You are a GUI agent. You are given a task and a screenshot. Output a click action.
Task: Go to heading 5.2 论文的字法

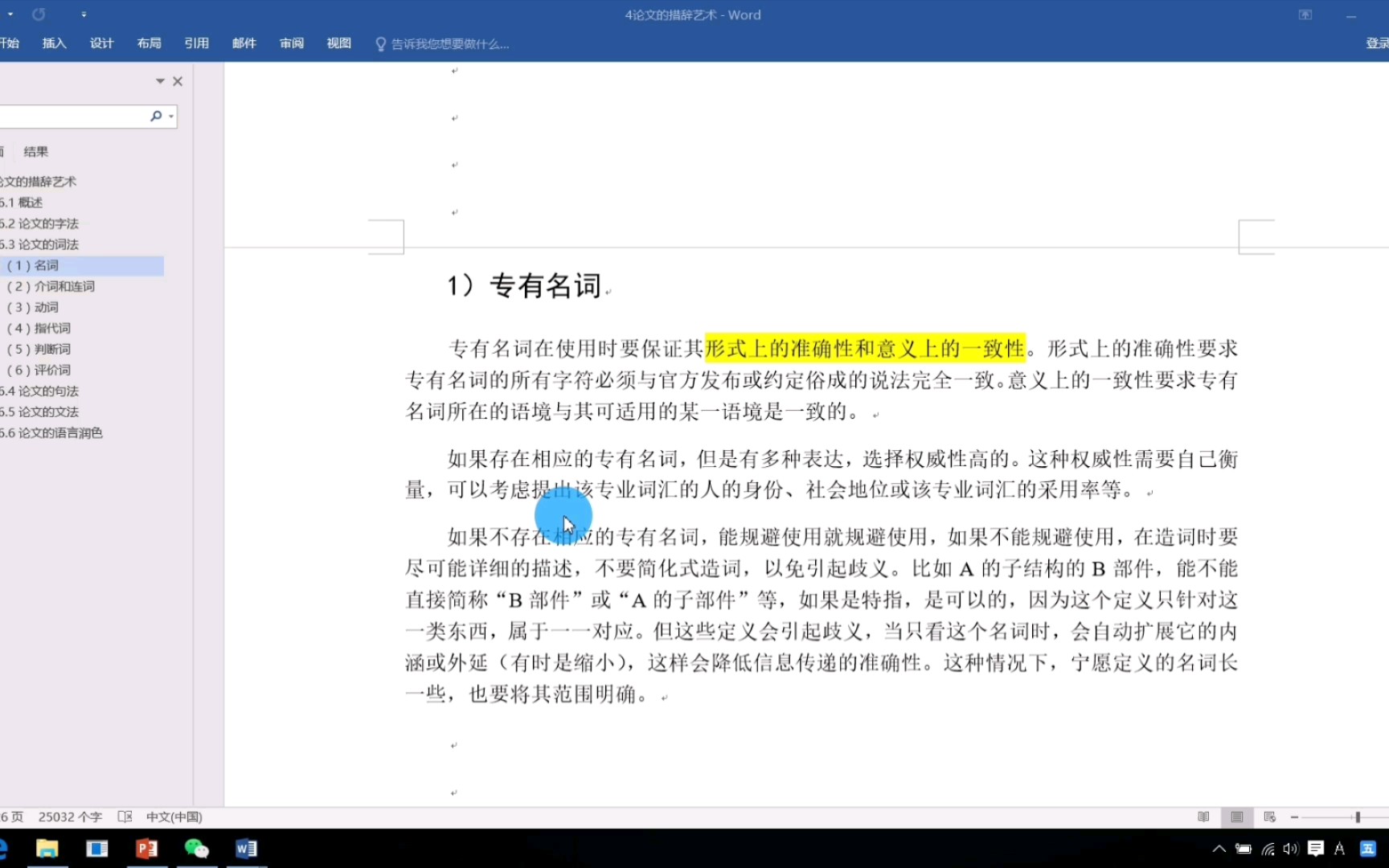39,223
